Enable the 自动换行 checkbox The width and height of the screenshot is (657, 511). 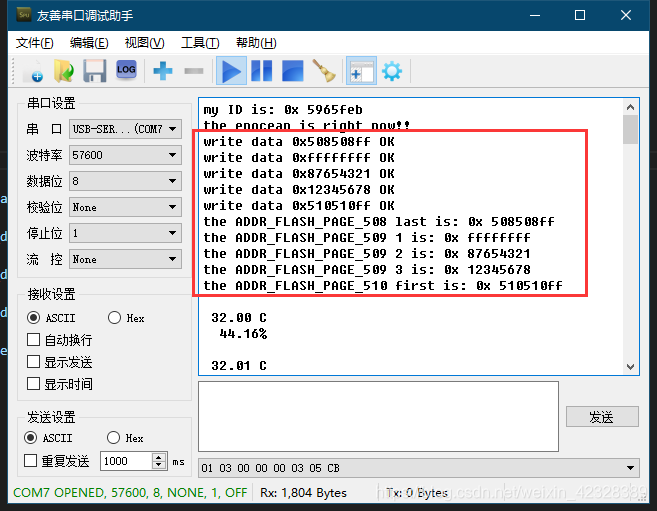coord(34,340)
